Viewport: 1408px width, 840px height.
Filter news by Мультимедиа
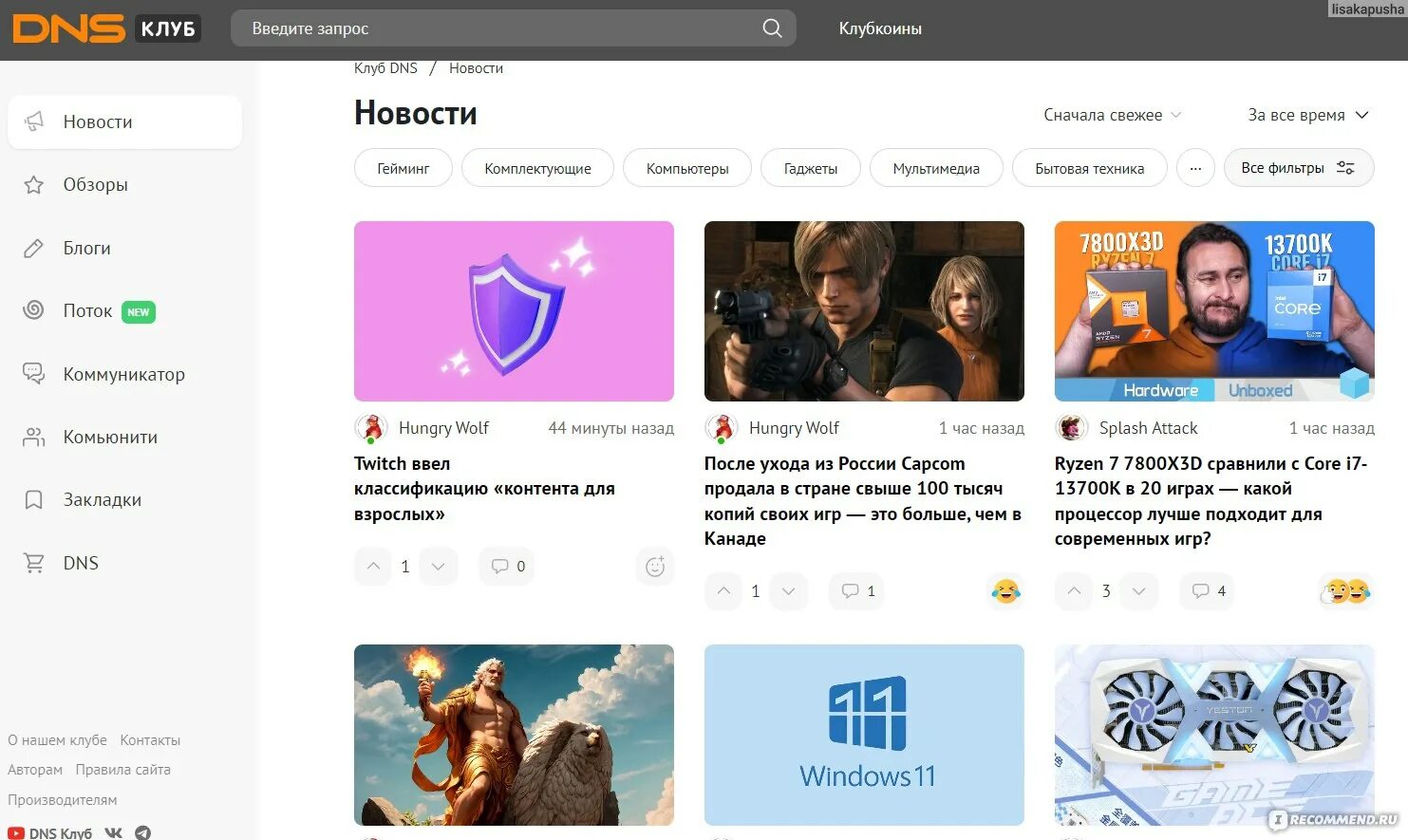point(936,168)
